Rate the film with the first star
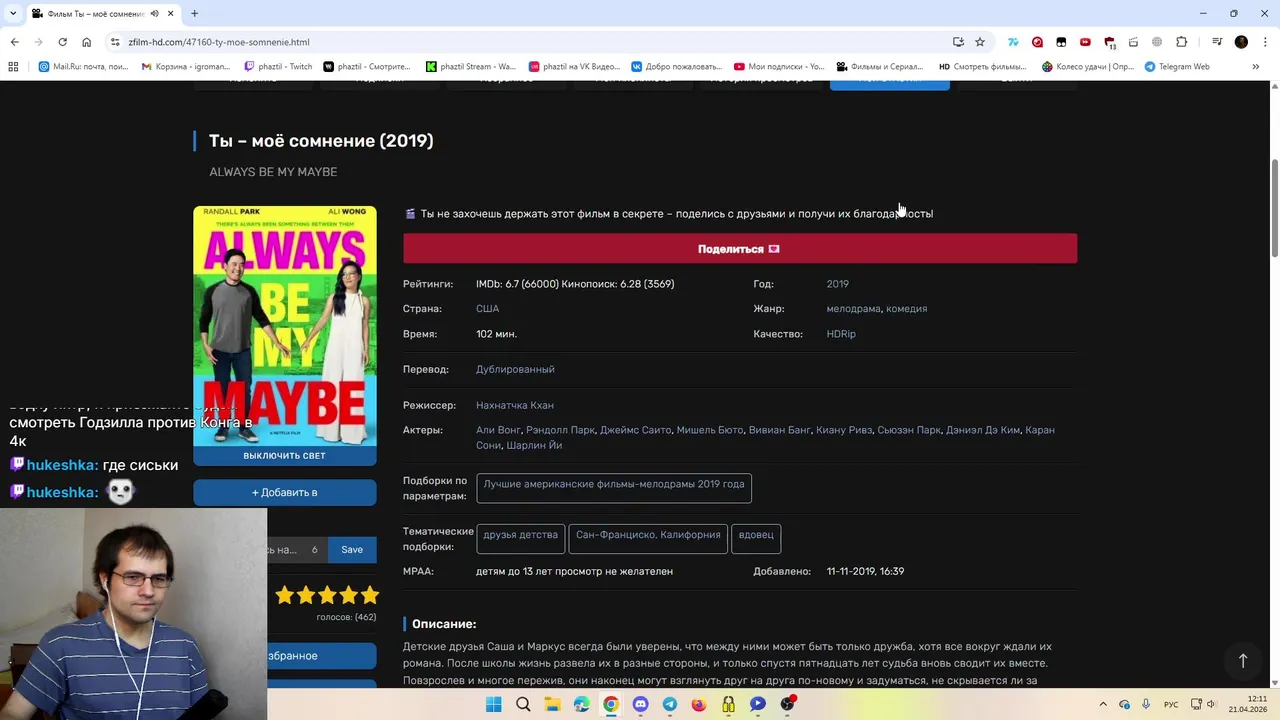 pyautogui.click(x=285, y=596)
